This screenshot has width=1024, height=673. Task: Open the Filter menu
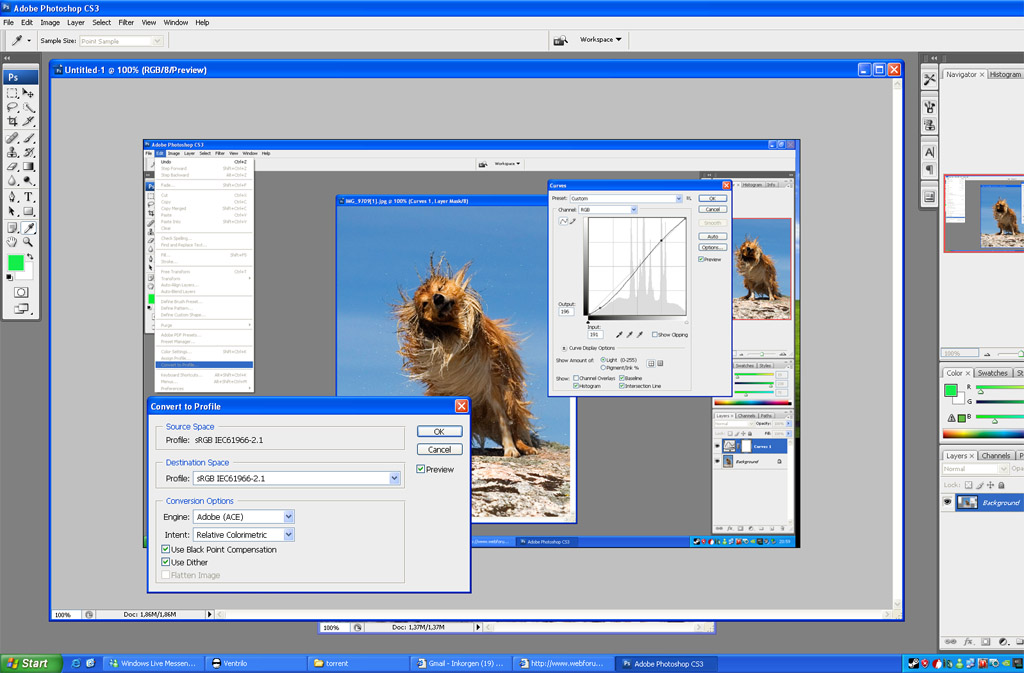[126, 22]
